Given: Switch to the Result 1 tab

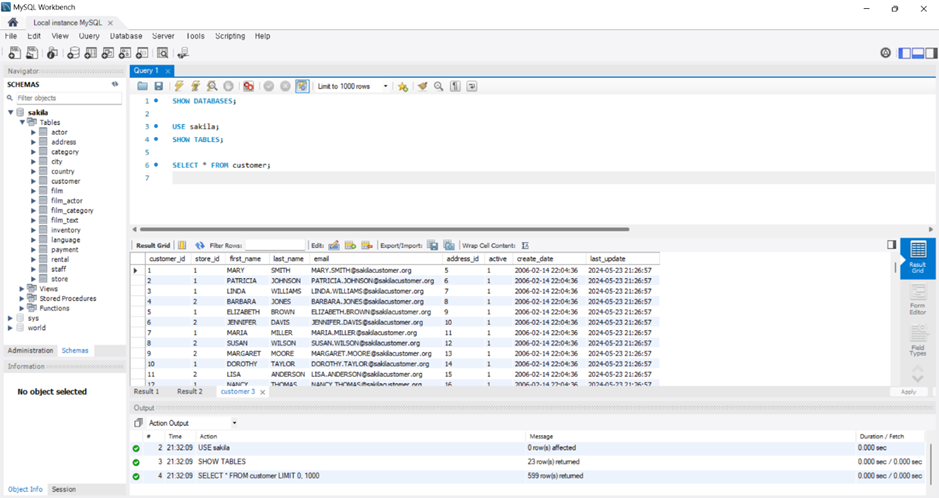Looking at the screenshot, I should (x=146, y=391).
